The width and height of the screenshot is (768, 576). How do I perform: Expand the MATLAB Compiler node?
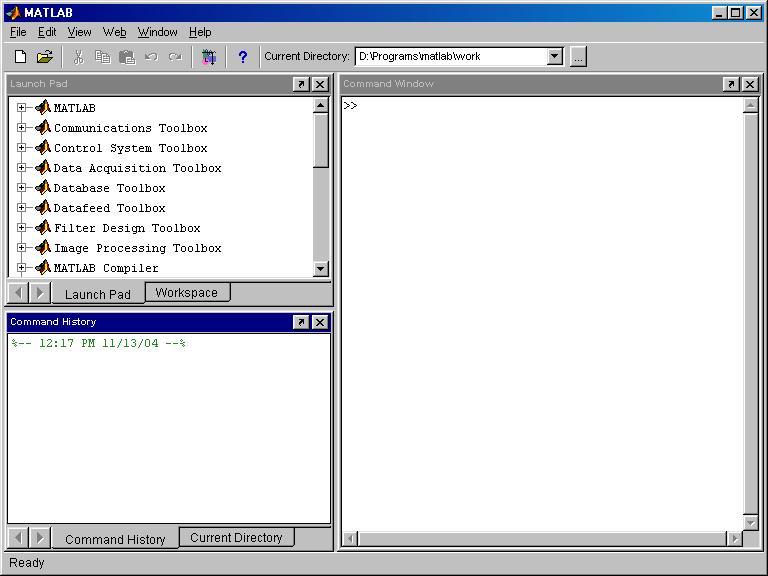click(x=21, y=267)
